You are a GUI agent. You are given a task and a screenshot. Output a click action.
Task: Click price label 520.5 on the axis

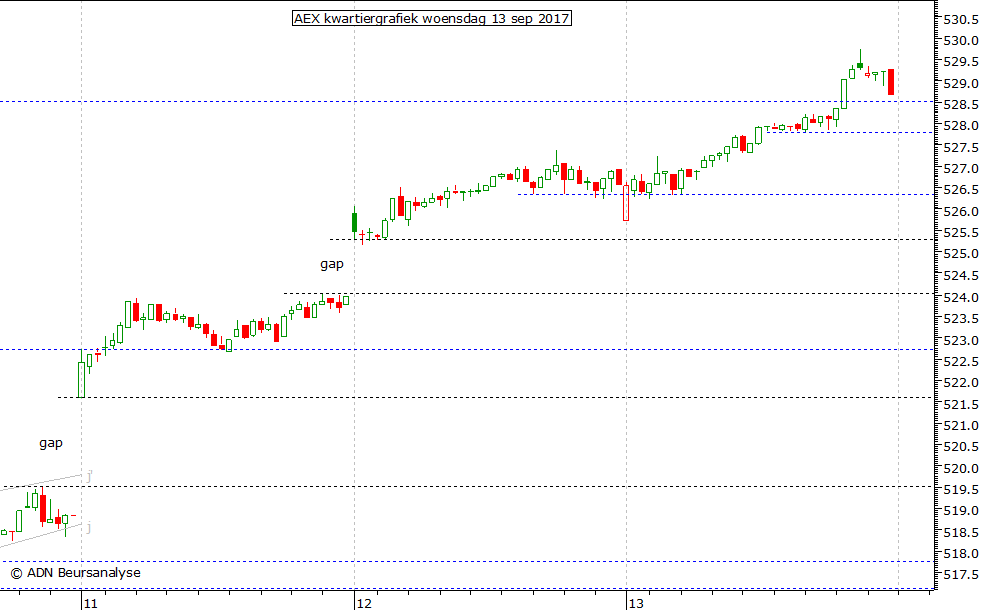coord(961,447)
